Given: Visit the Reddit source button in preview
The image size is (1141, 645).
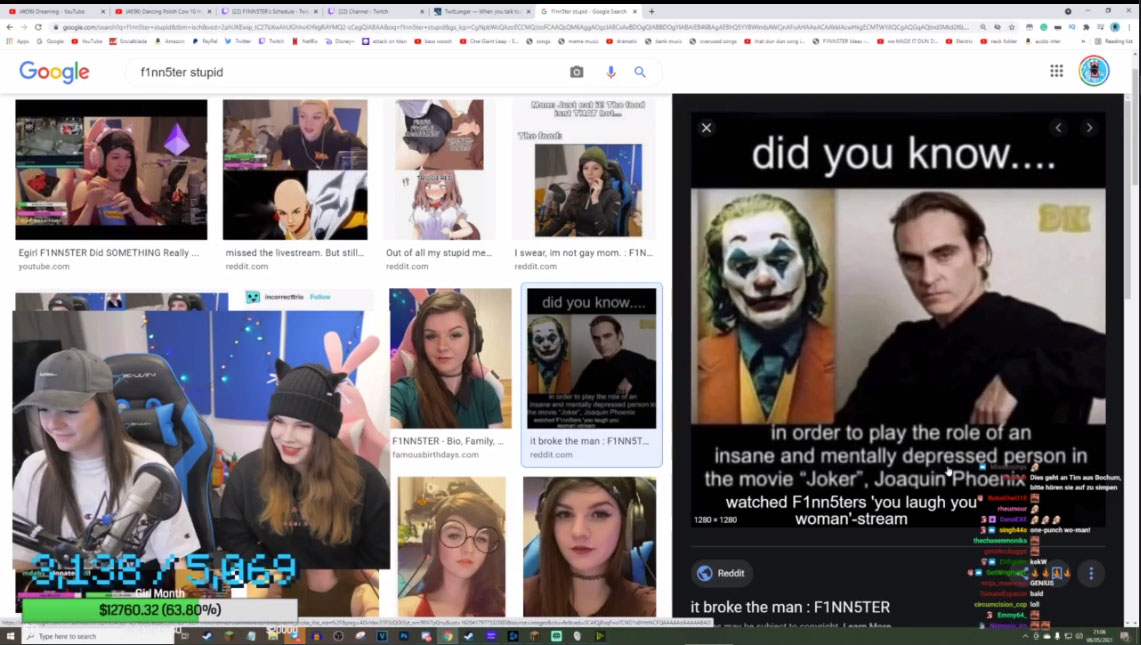Looking at the screenshot, I should pyautogui.click(x=721, y=573).
